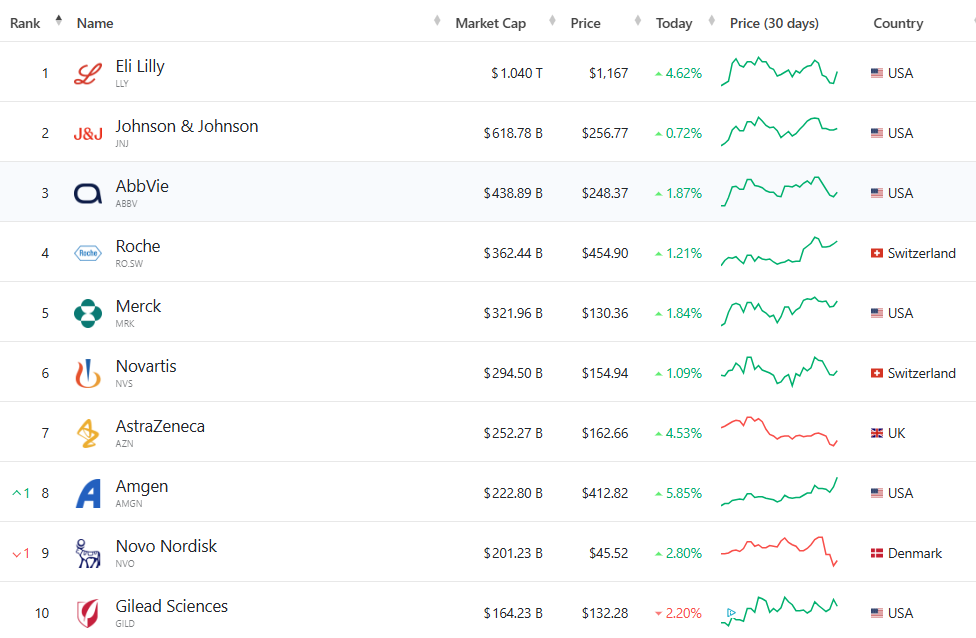This screenshot has height=638, width=976.
Task: Click the Novartis company name
Action: coord(146,366)
